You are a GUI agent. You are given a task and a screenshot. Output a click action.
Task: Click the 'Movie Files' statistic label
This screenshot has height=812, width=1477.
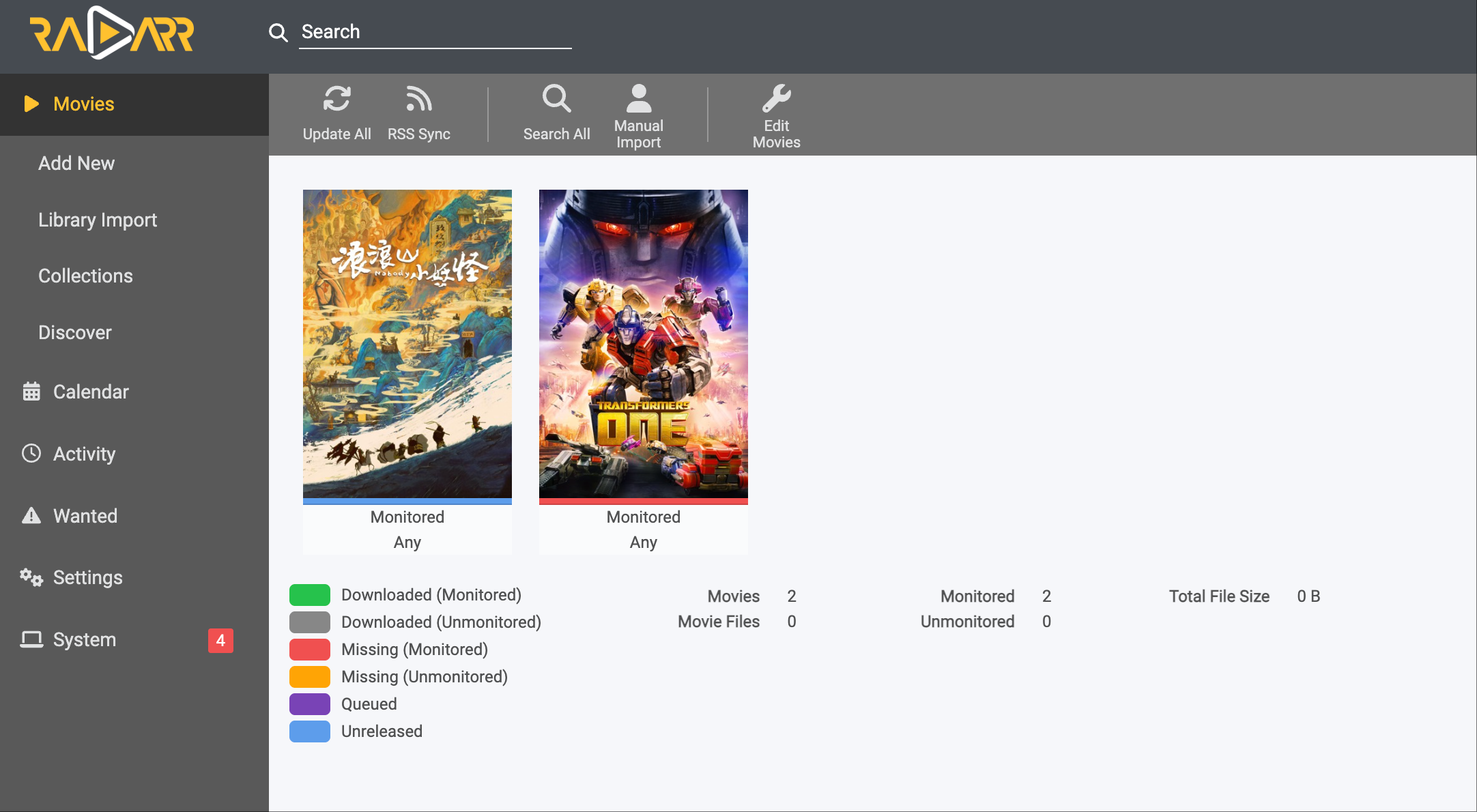point(719,622)
